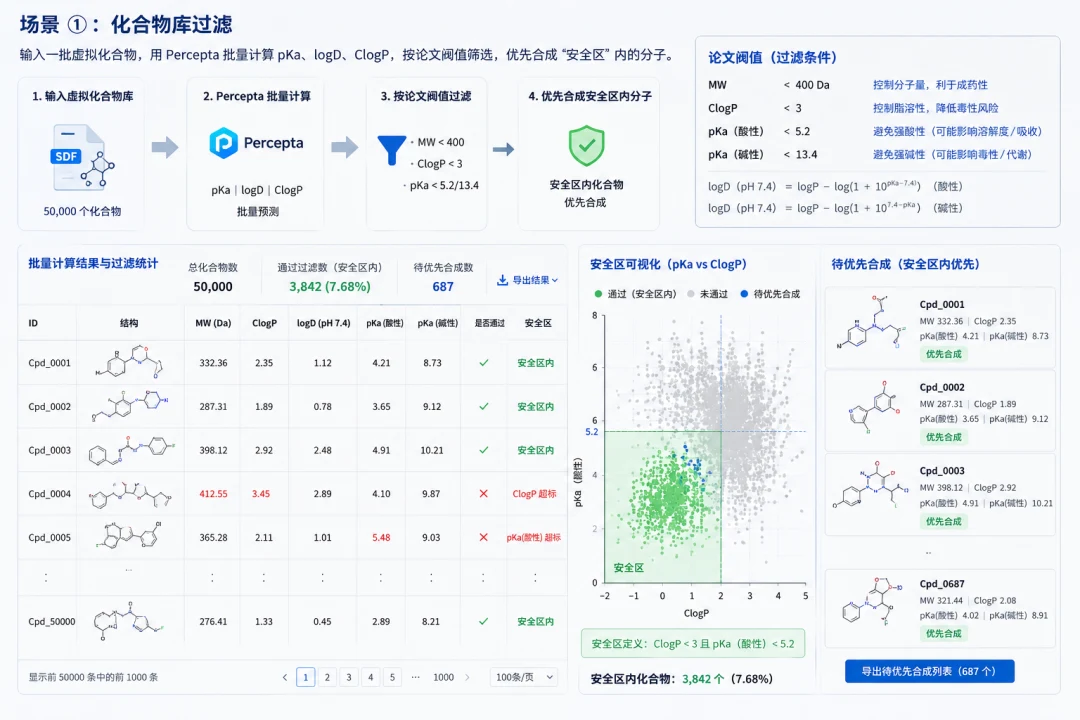Click the 5.2 threshold label on plot

(x=592, y=432)
